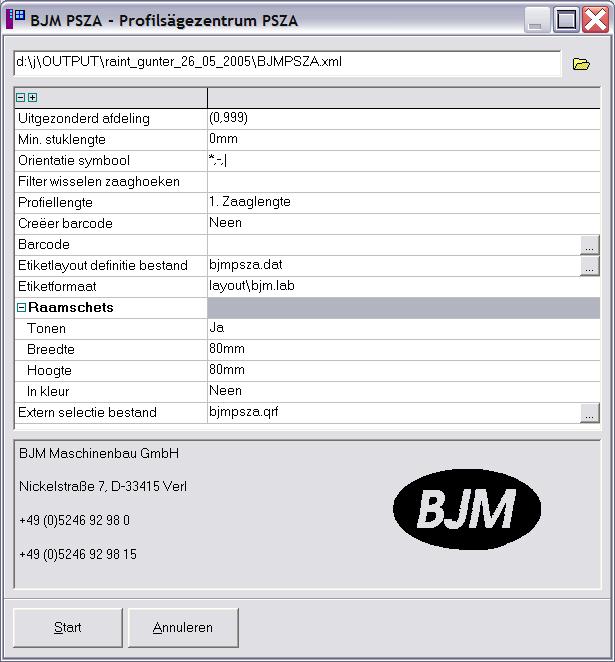
Task: Select the Etiketformaat row label
Action: click(57, 287)
